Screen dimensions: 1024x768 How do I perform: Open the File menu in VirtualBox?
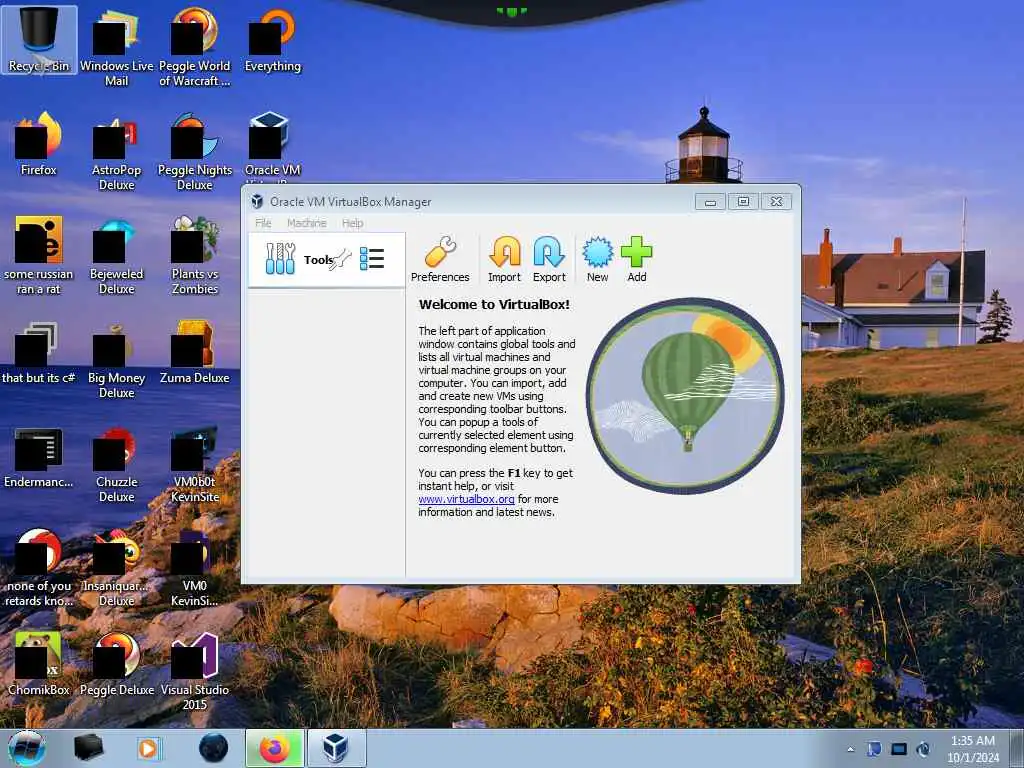click(263, 223)
